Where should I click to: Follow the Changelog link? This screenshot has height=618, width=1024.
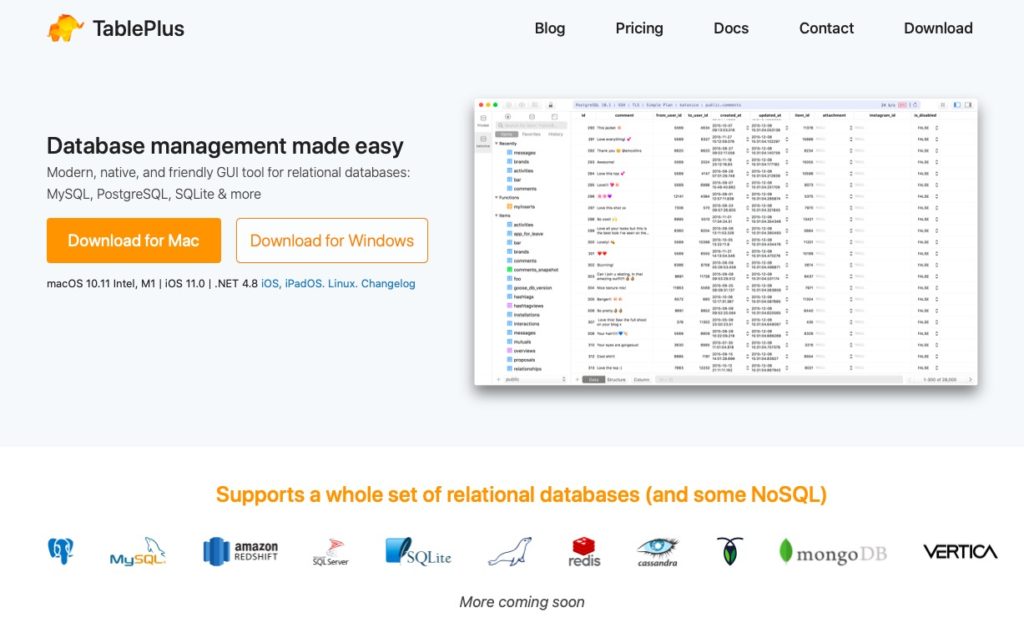(388, 284)
